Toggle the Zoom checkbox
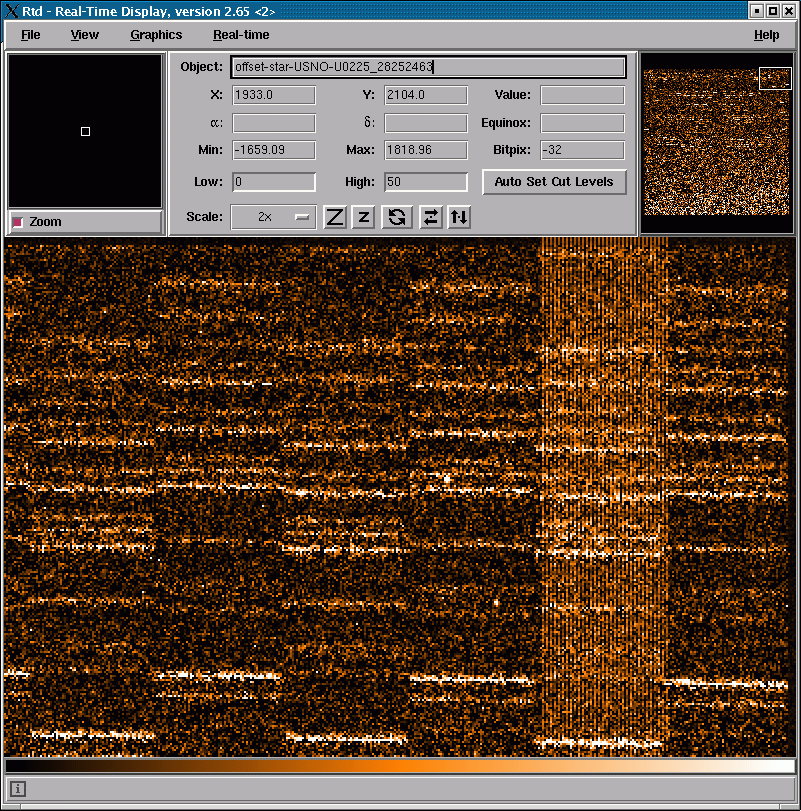Viewport: 801px width, 811px height. tap(17, 222)
